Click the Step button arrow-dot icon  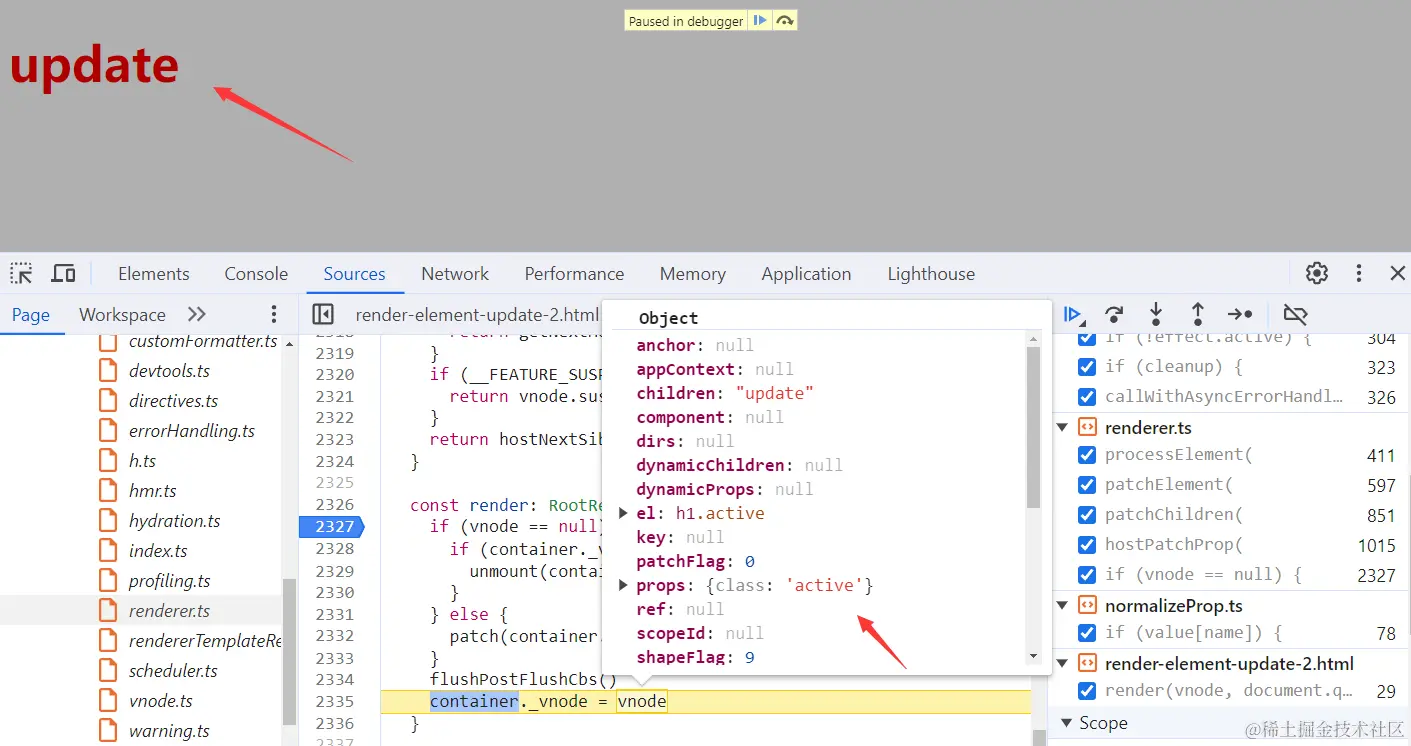click(1240, 314)
